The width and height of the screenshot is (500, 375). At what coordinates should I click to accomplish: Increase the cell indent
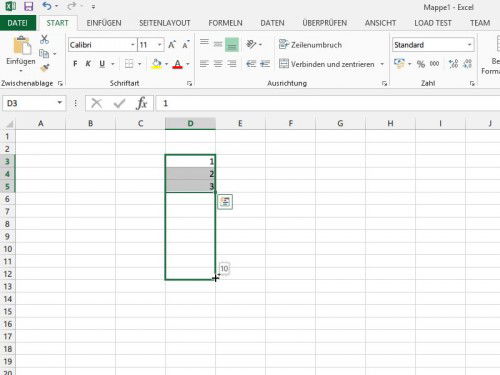pos(265,63)
